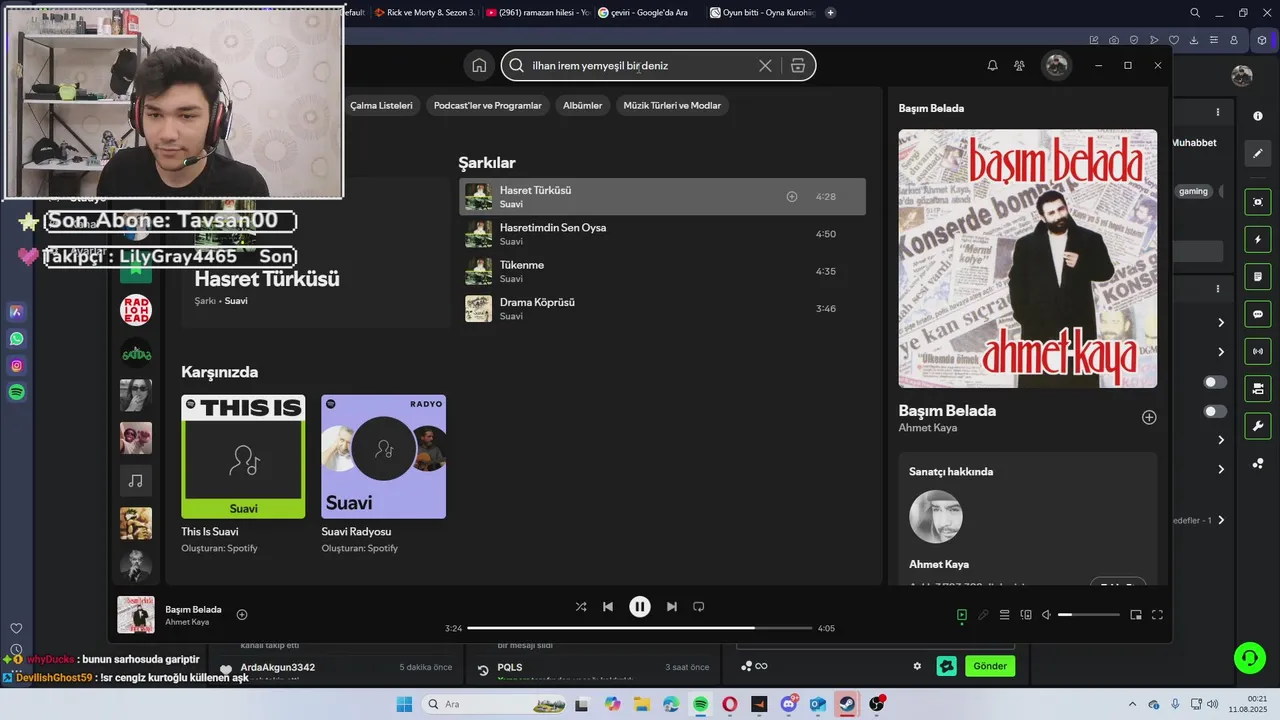
Task: Open Instagram in browser sidebar
Action: click(16, 366)
